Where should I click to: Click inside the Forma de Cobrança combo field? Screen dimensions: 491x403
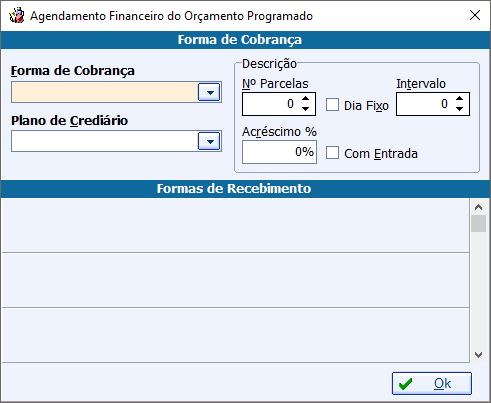(105, 92)
